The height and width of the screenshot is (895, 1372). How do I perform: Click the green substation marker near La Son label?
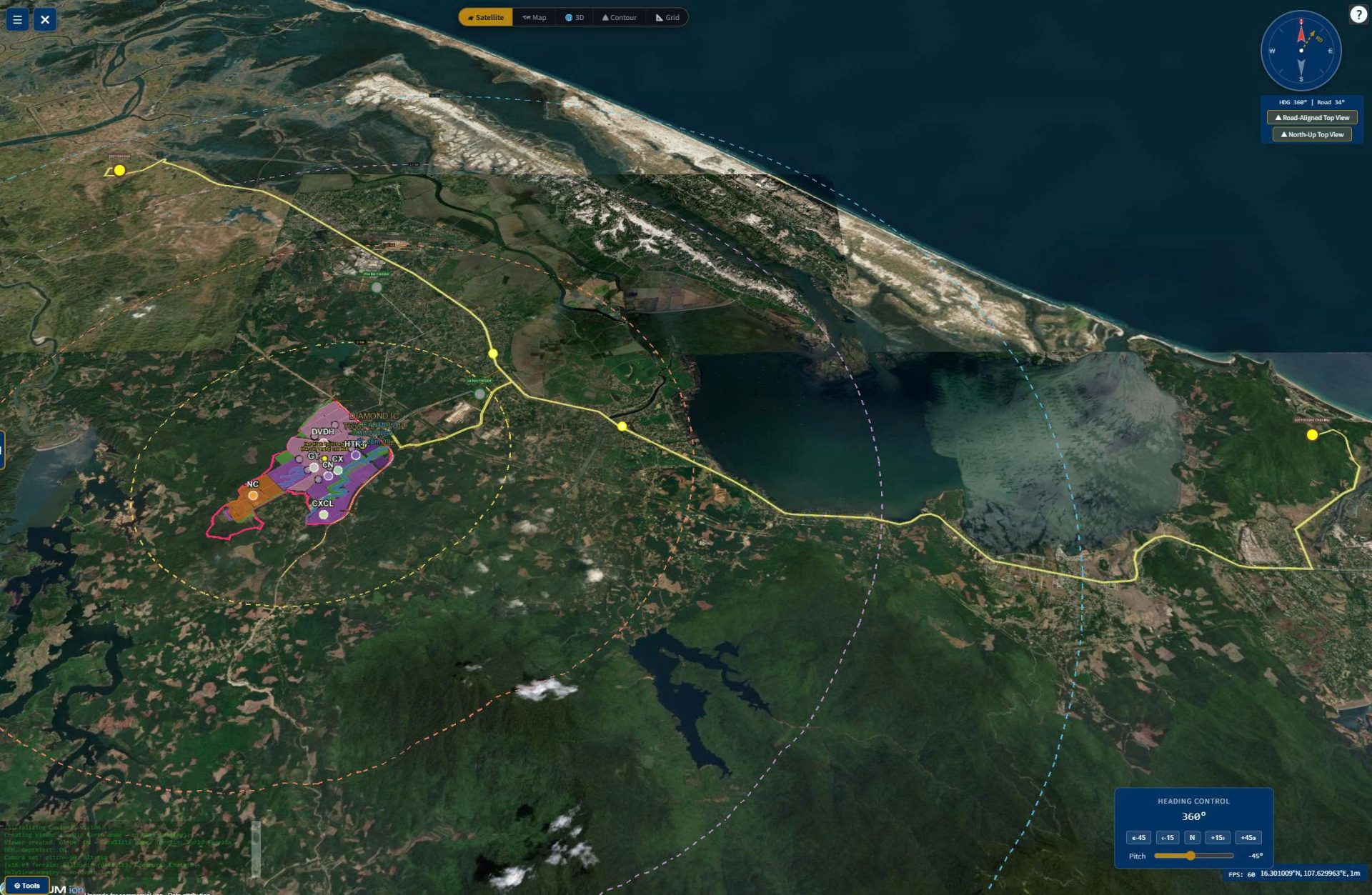tap(479, 394)
